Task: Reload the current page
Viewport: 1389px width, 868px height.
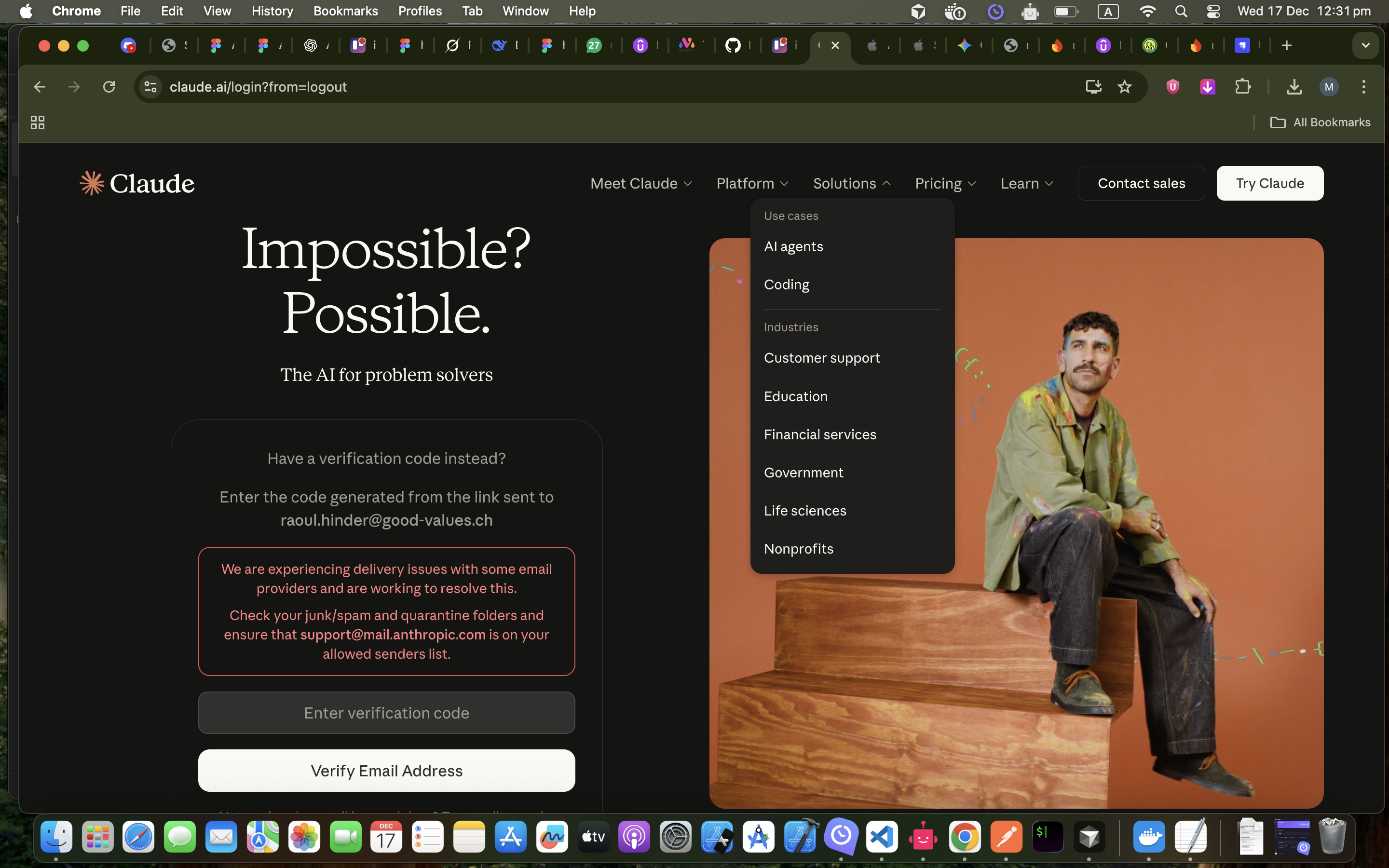Action: pos(109,87)
